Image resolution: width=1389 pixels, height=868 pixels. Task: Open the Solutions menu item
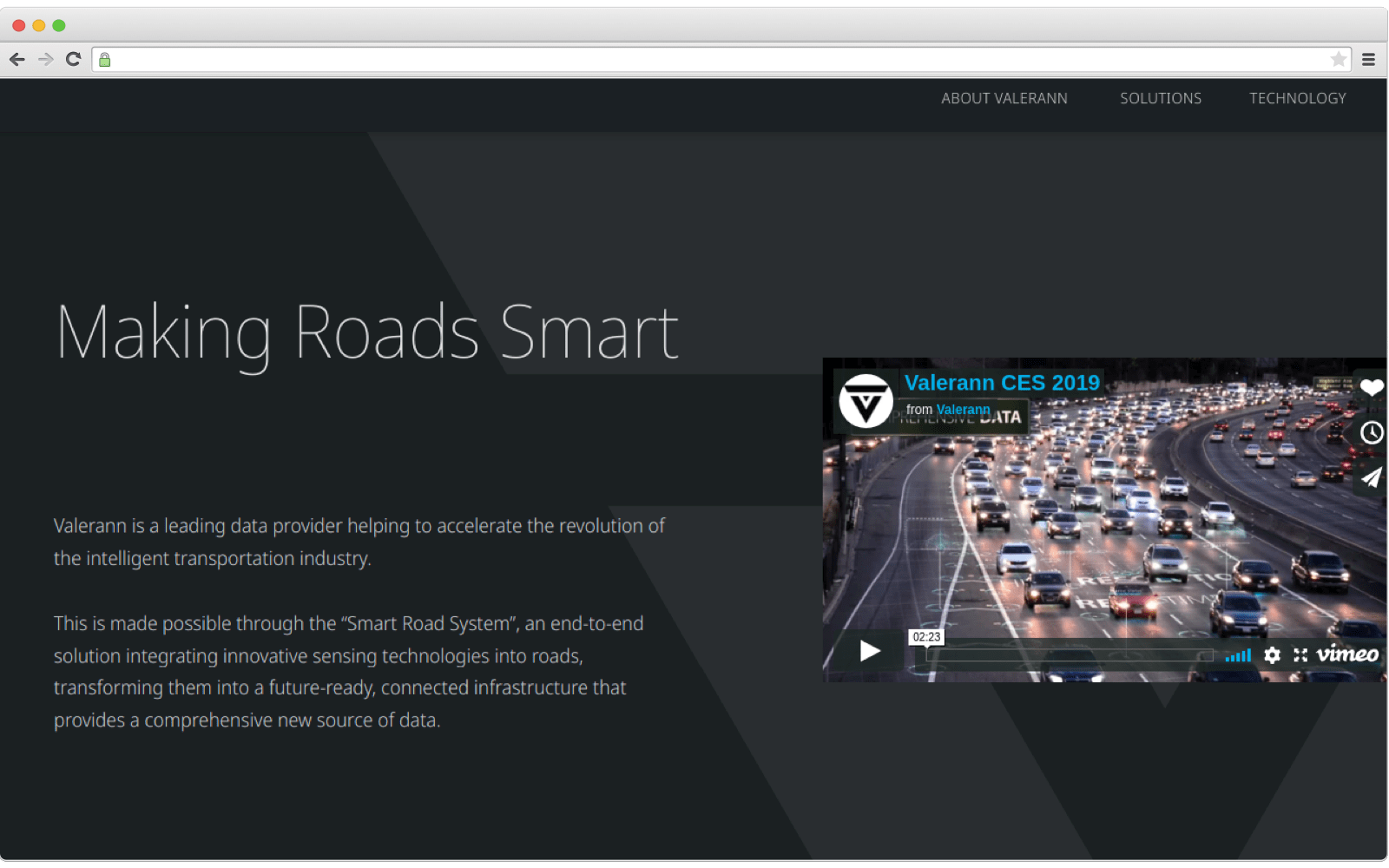click(x=1161, y=99)
